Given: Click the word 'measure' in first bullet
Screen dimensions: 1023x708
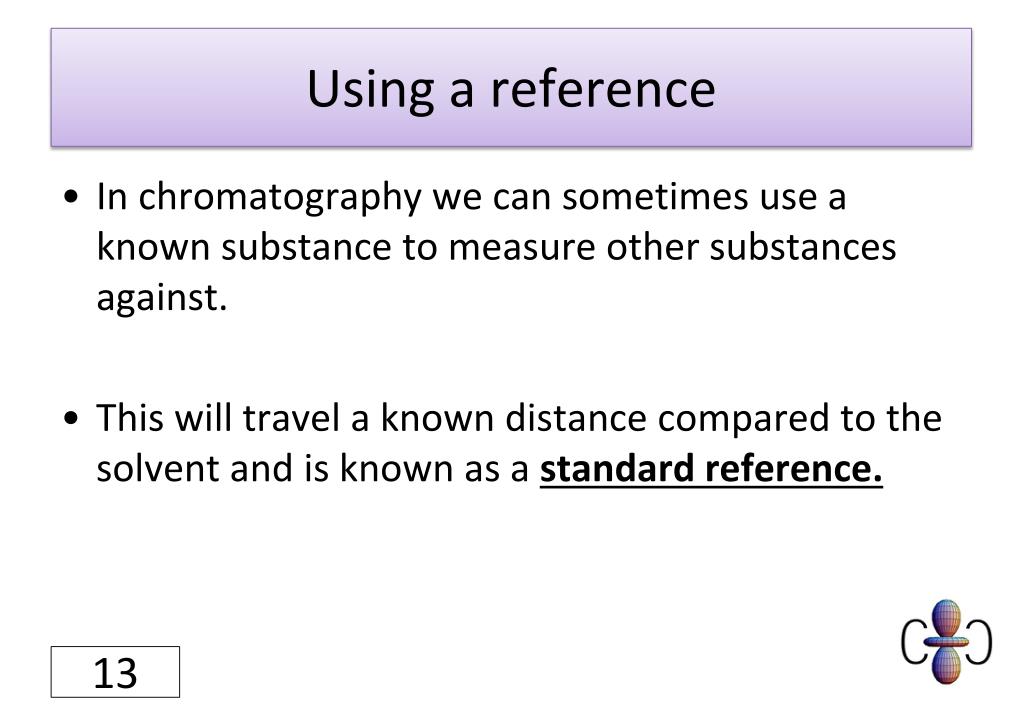Looking at the screenshot, I should click(521, 247).
